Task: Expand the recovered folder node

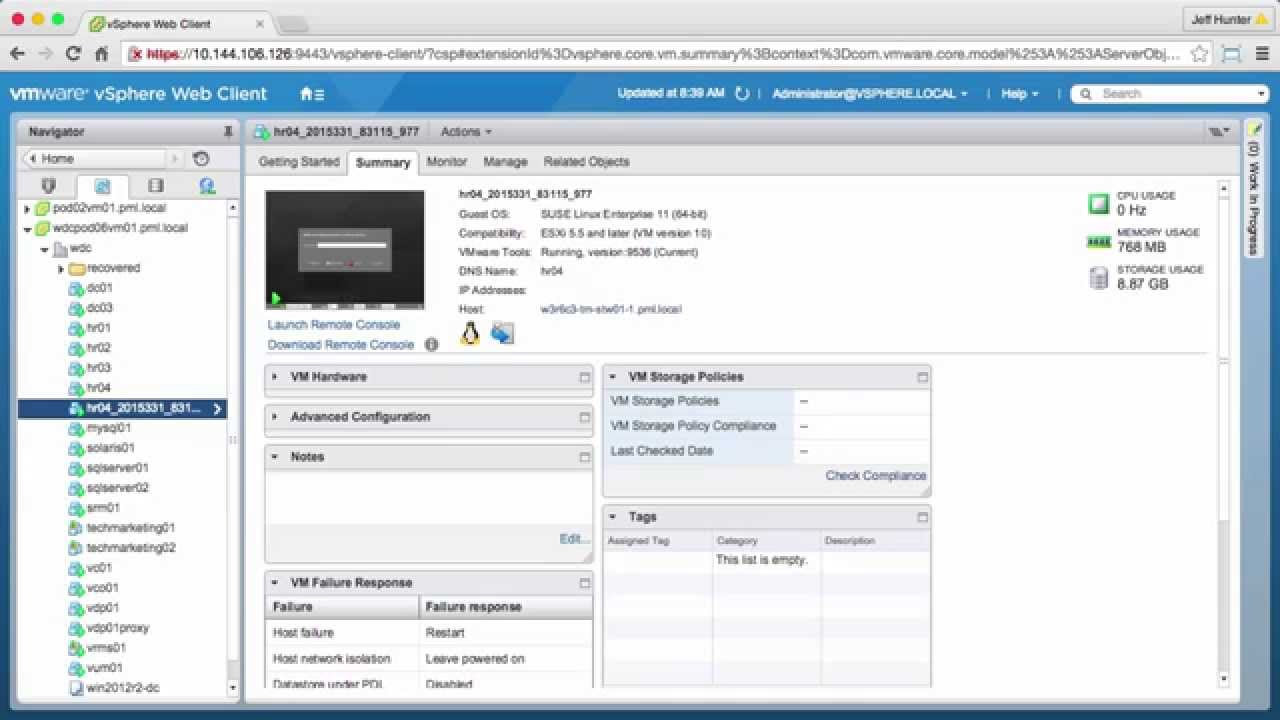Action: coord(60,269)
